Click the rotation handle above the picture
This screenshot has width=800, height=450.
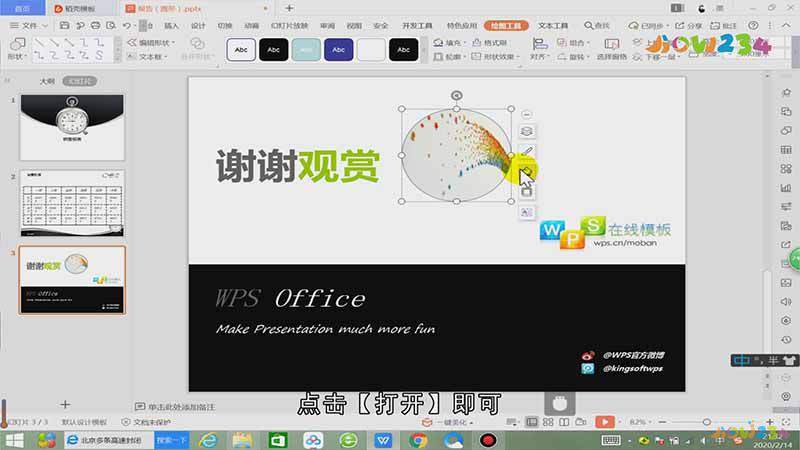click(457, 95)
